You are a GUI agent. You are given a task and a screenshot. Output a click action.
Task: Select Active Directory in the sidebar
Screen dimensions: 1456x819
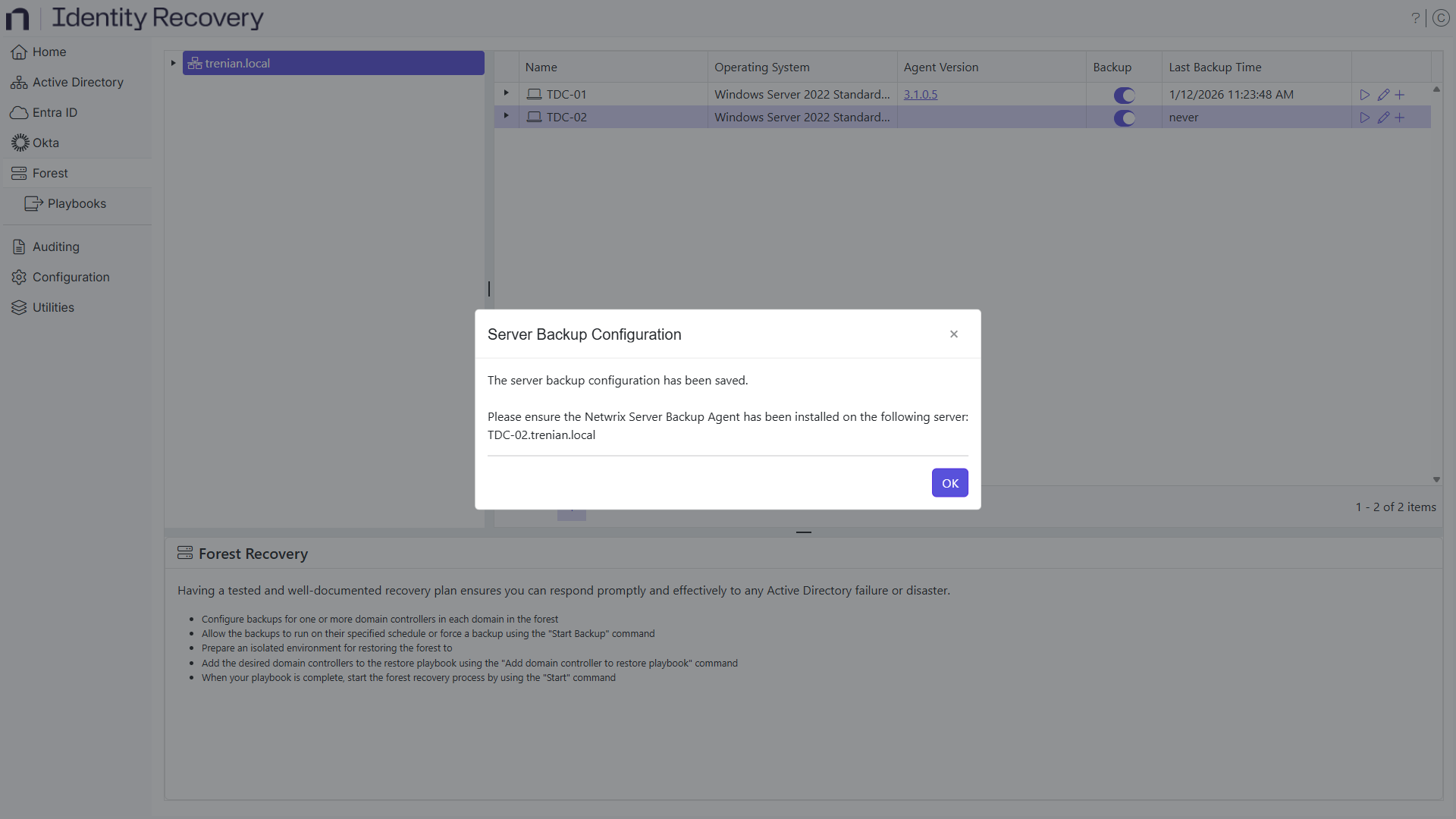click(x=77, y=82)
